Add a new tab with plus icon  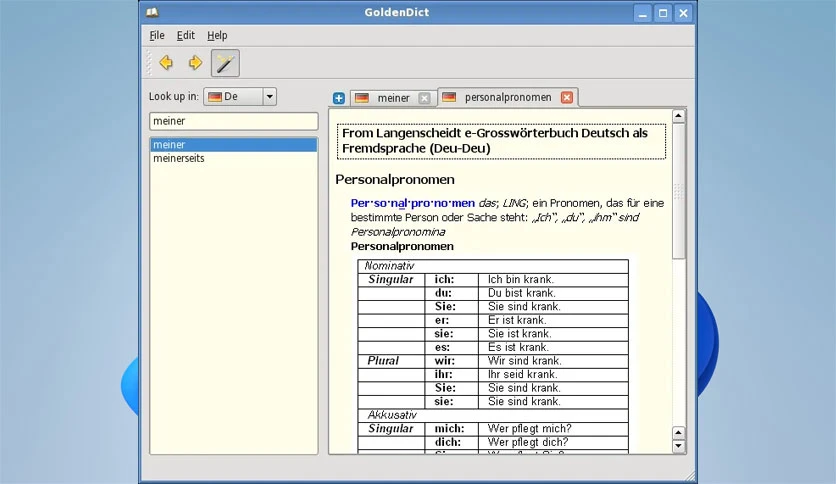339,98
